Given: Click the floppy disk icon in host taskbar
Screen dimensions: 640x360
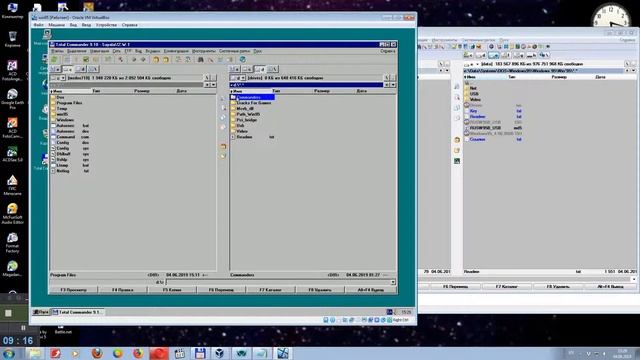Looking at the screenshot, I should [200, 353].
